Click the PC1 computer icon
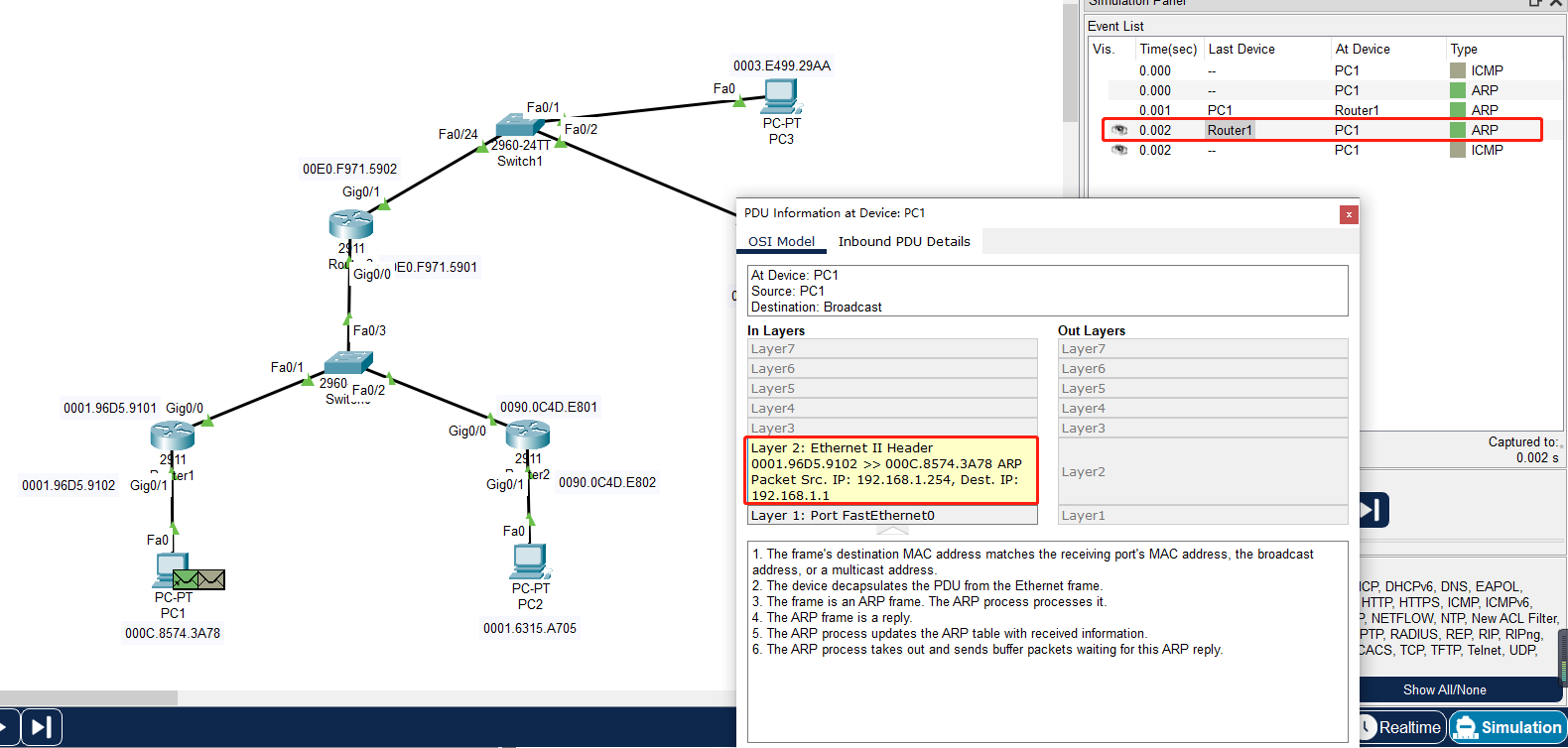Image resolution: width=1568 pixels, height=748 pixels. click(172, 571)
